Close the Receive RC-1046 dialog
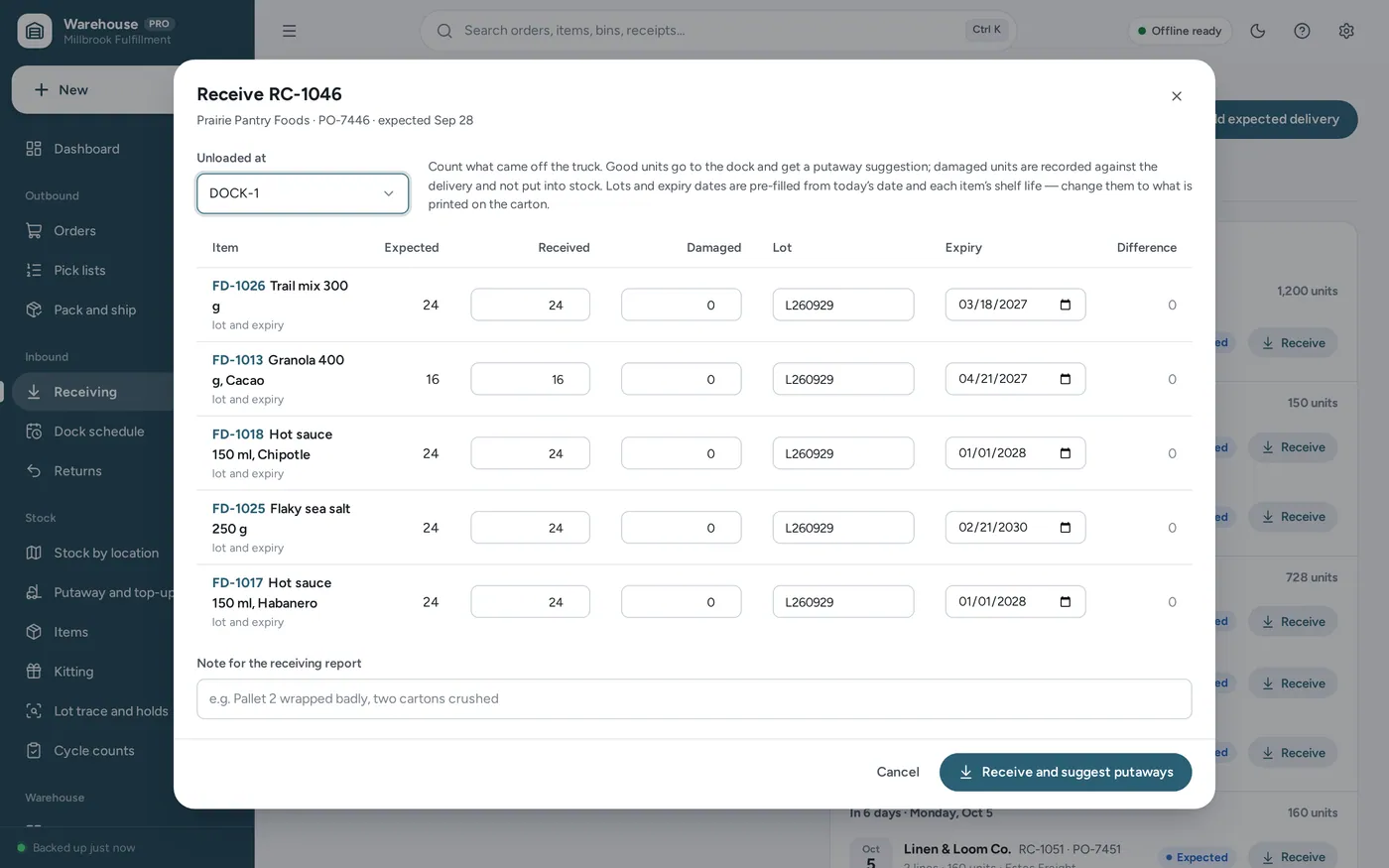Image resolution: width=1389 pixels, height=868 pixels. [x=1177, y=96]
